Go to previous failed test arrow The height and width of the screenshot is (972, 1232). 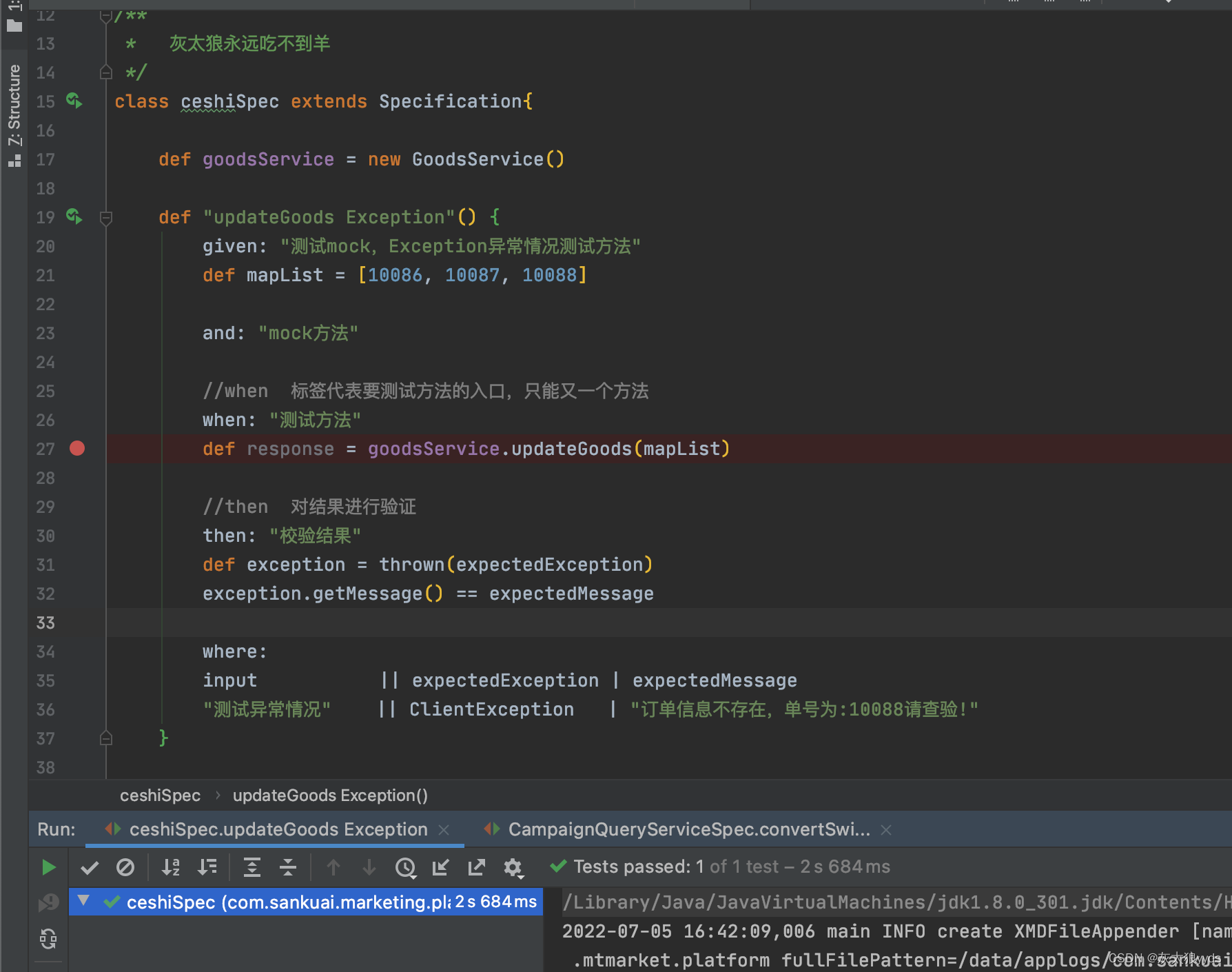click(333, 867)
